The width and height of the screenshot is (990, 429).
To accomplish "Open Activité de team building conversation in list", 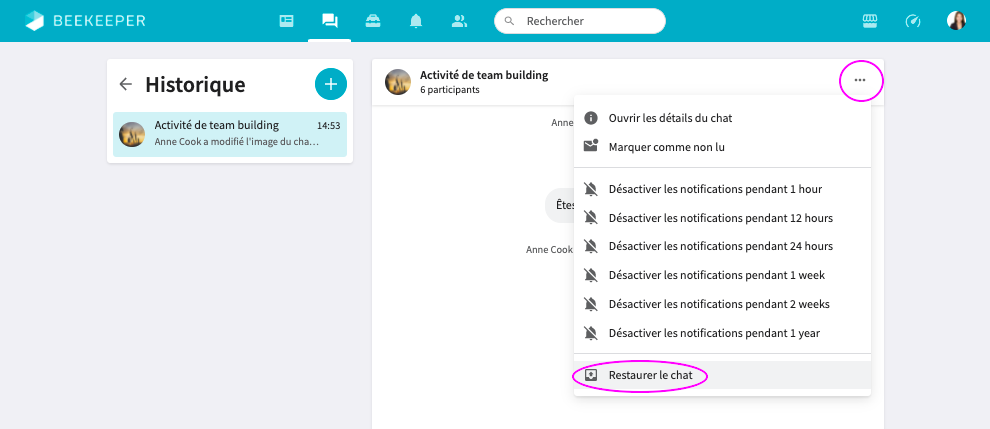I will (230, 134).
